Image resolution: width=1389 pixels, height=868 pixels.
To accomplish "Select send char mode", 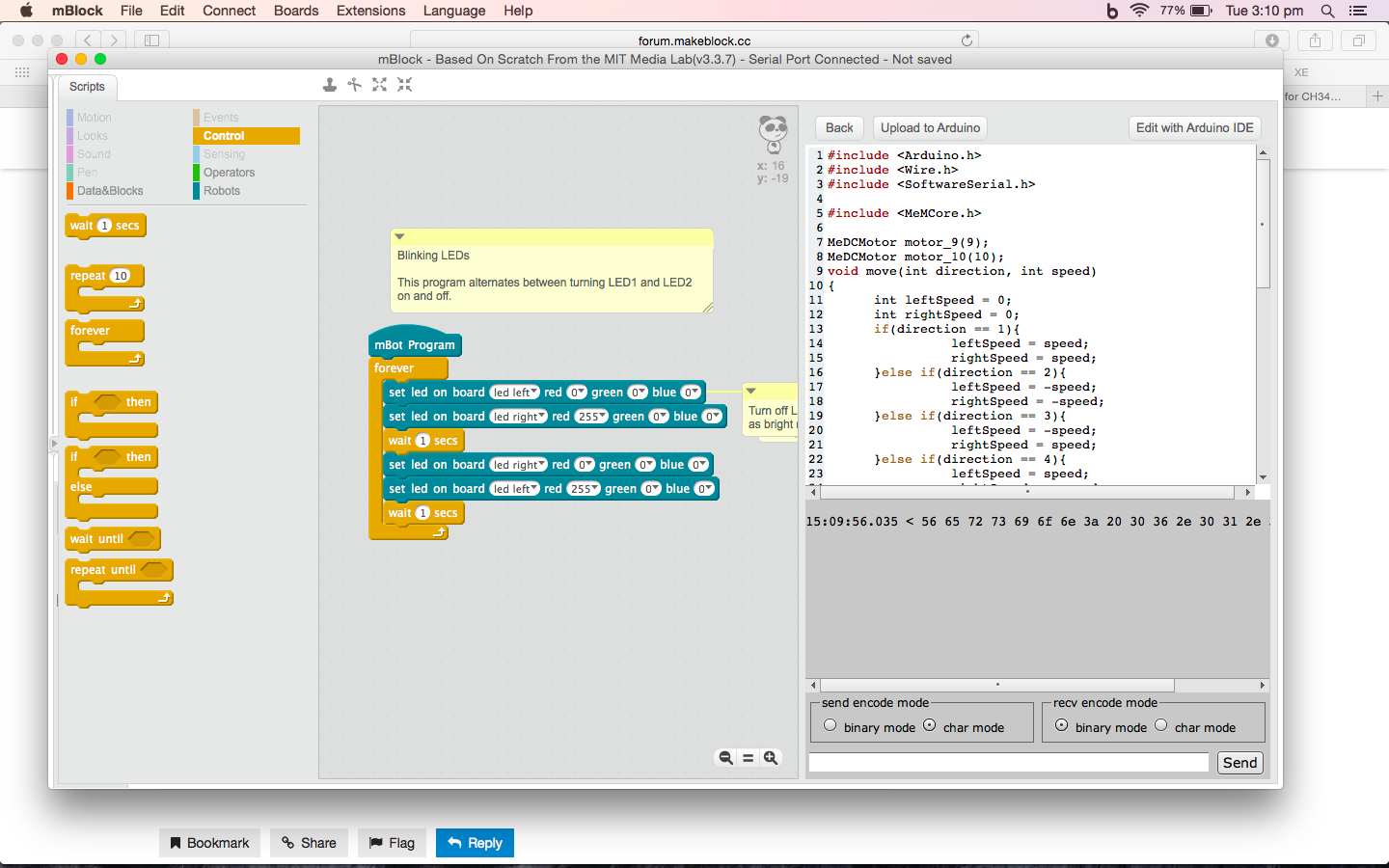I will coord(930,725).
